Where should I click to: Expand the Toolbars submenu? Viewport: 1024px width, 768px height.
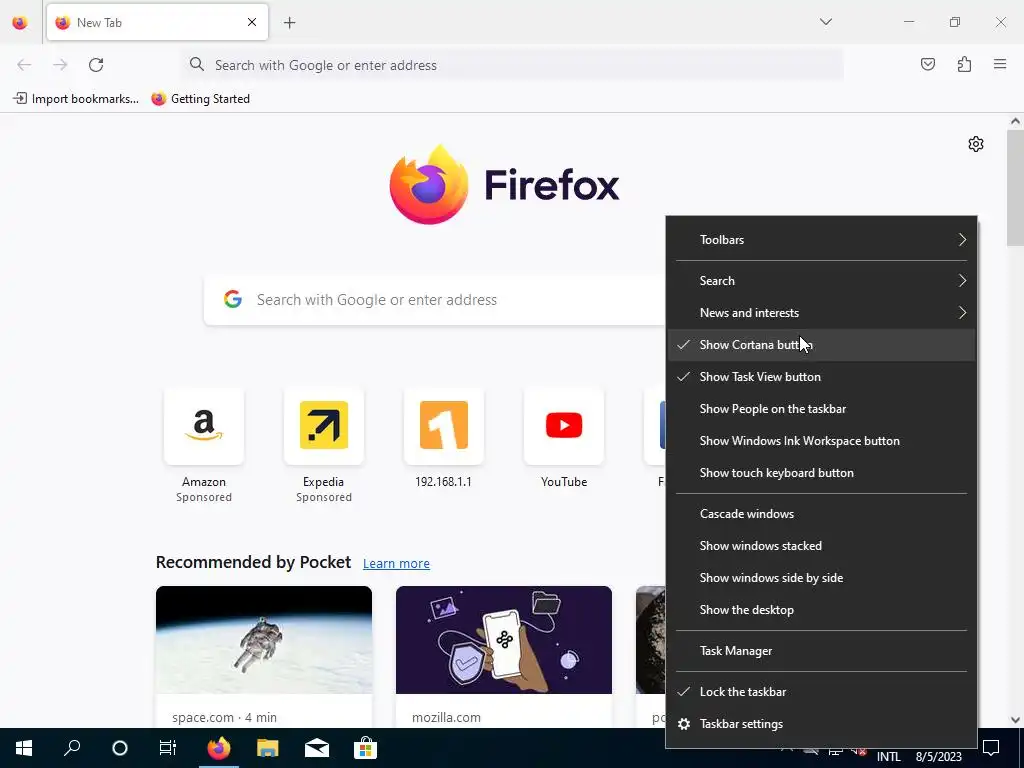click(x=822, y=240)
